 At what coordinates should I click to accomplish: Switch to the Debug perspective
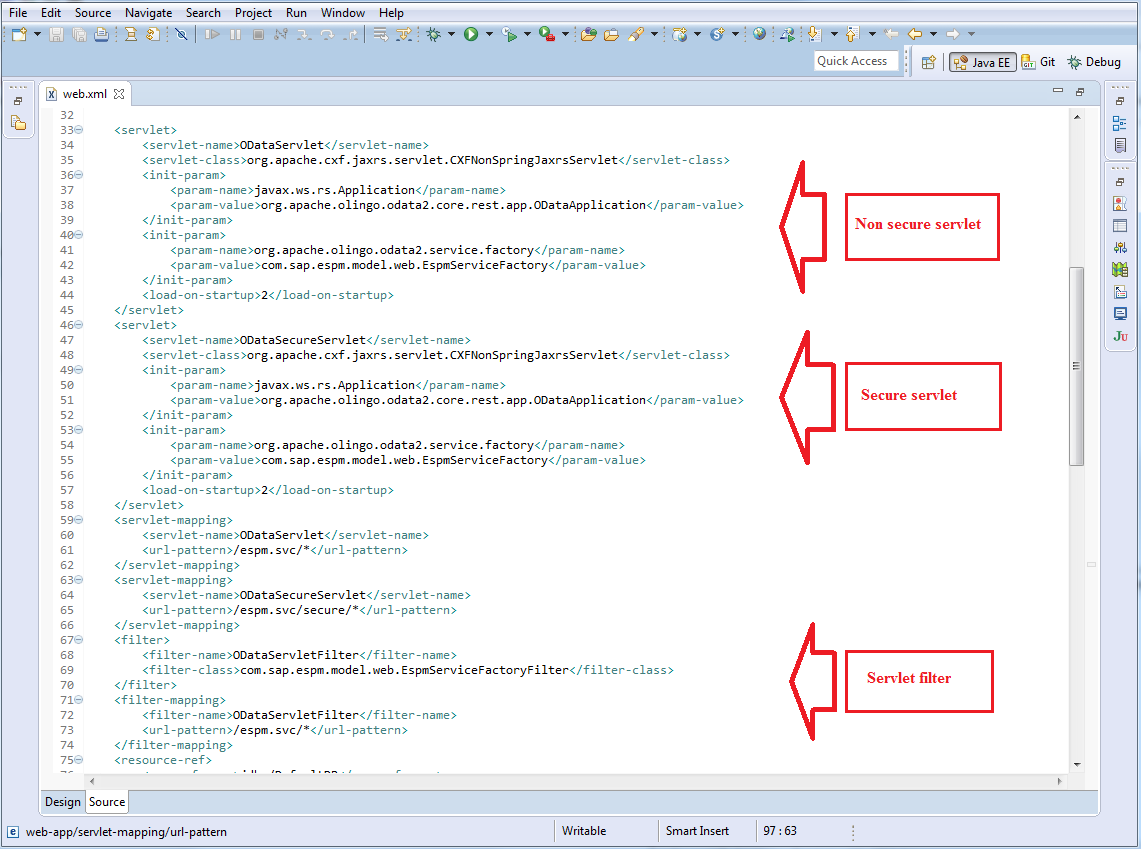(1094, 63)
